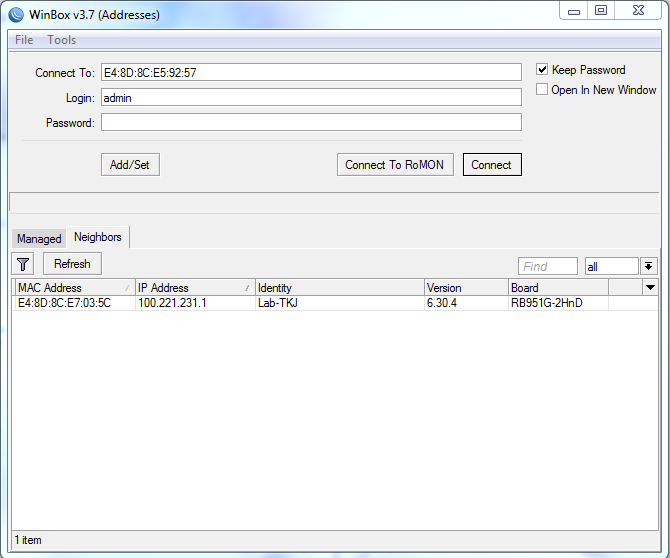Expand the column chooser dropdown arrow
The width and height of the screenshot is (670, 558).
pos(650,288)
